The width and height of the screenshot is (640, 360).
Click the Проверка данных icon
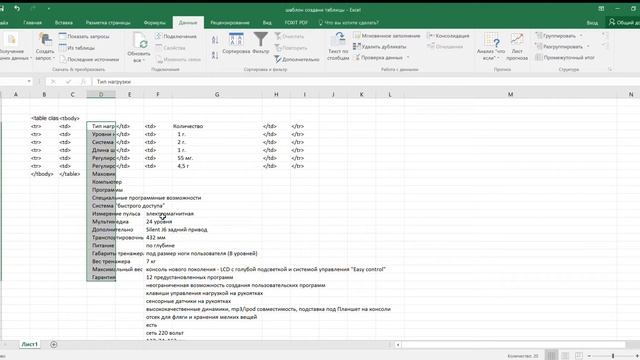357,58
